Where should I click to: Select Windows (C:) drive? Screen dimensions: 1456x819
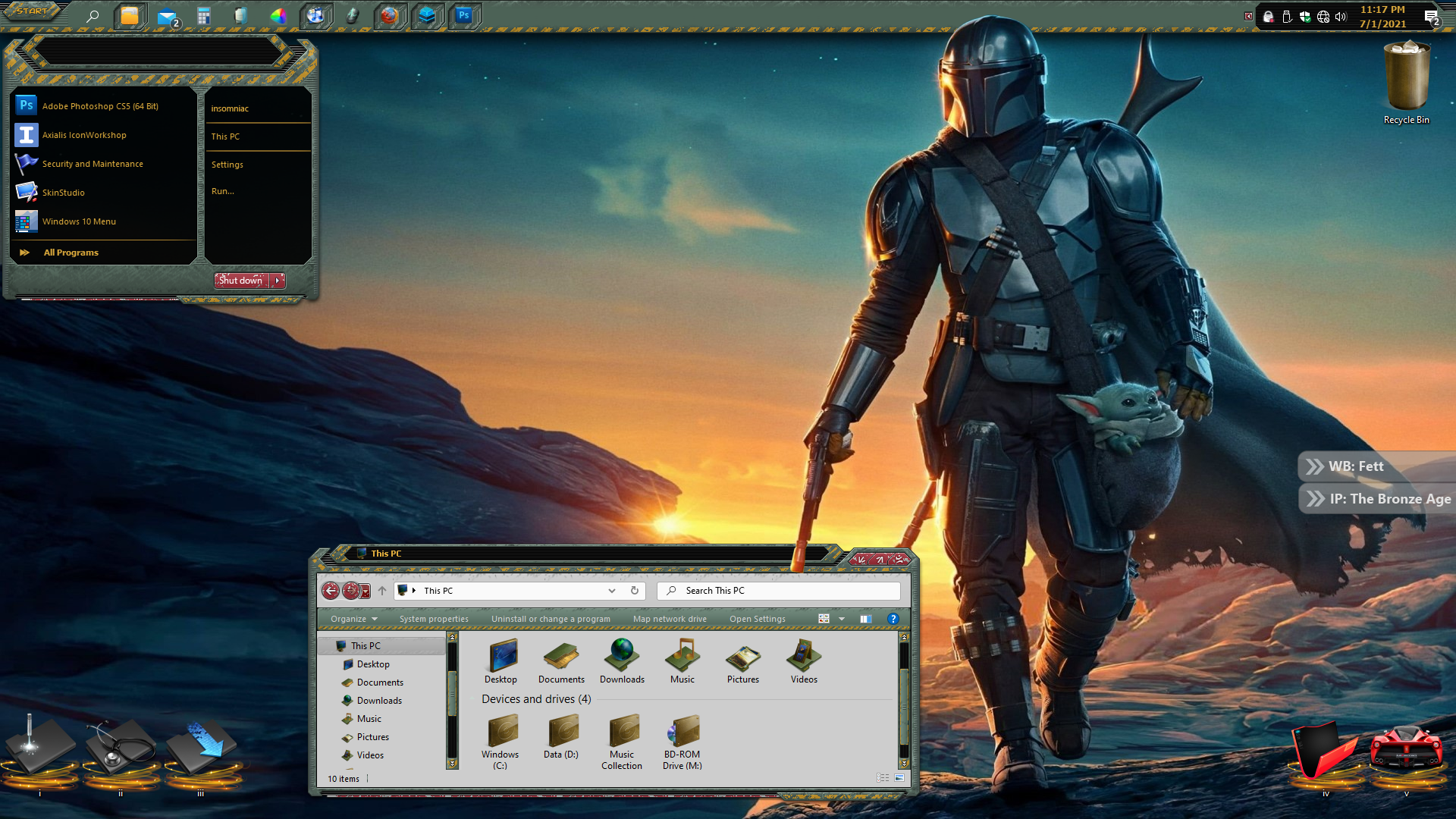(500, 742)
